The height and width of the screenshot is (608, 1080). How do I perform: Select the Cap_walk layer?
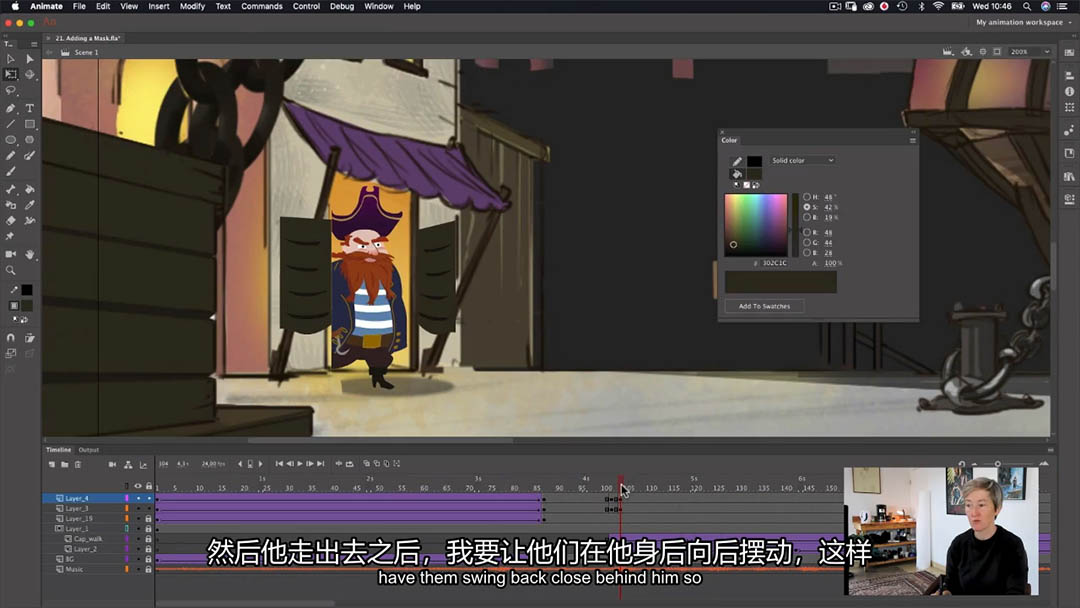point(88,539)
